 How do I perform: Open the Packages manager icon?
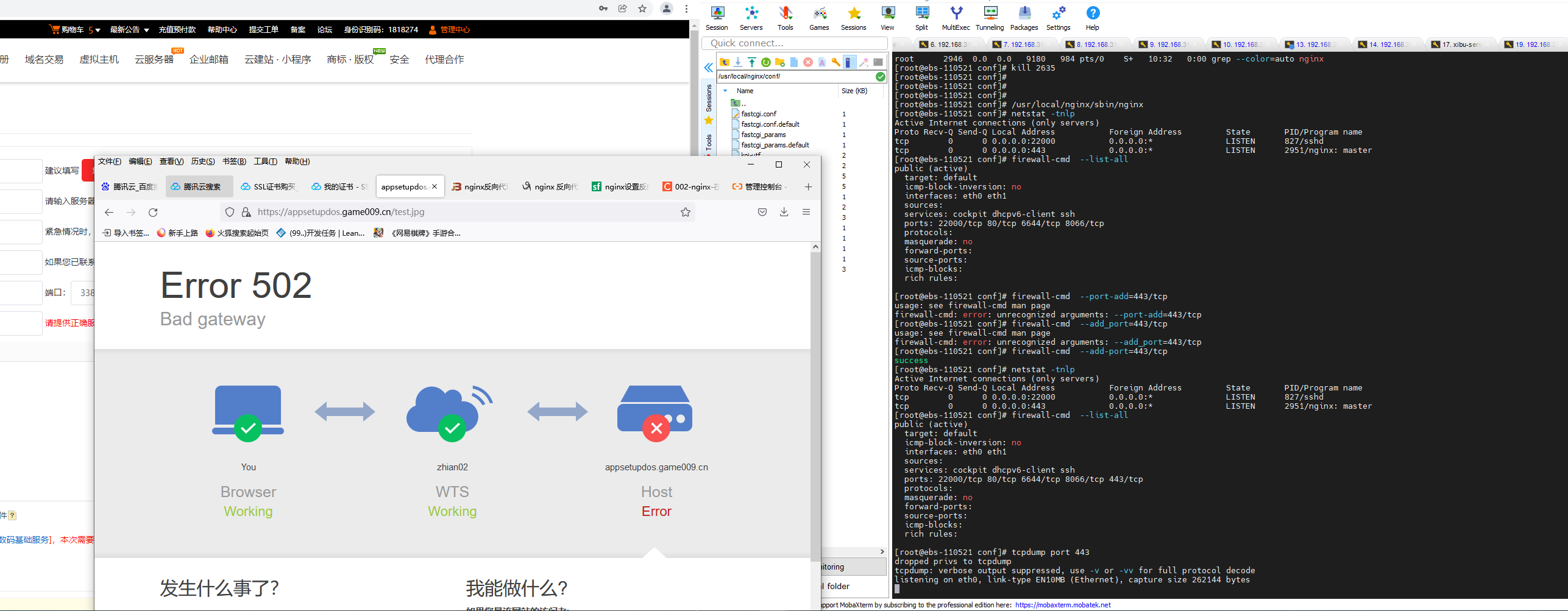1024,18
